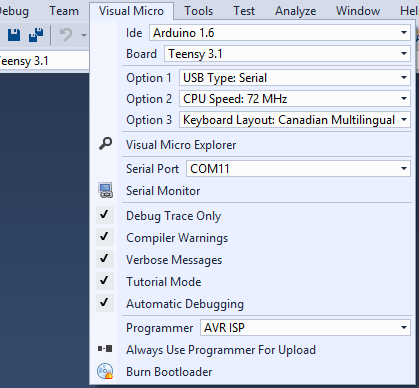The height and width of the screenshot is (388, 419).
Task: Click the Verbose Messages label text
Action: click(174, 260)
